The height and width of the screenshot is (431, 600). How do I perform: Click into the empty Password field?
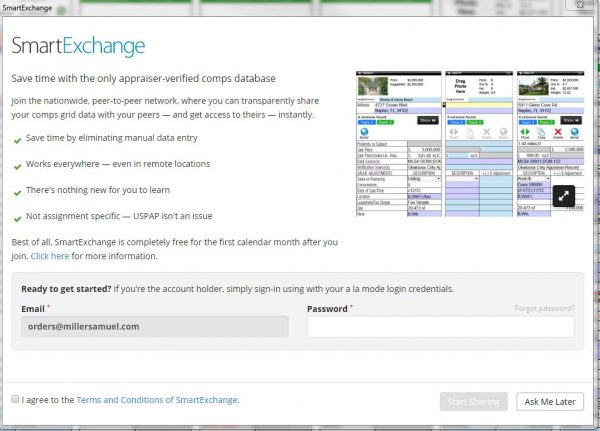pyautogui.click(x=440, y=327)
